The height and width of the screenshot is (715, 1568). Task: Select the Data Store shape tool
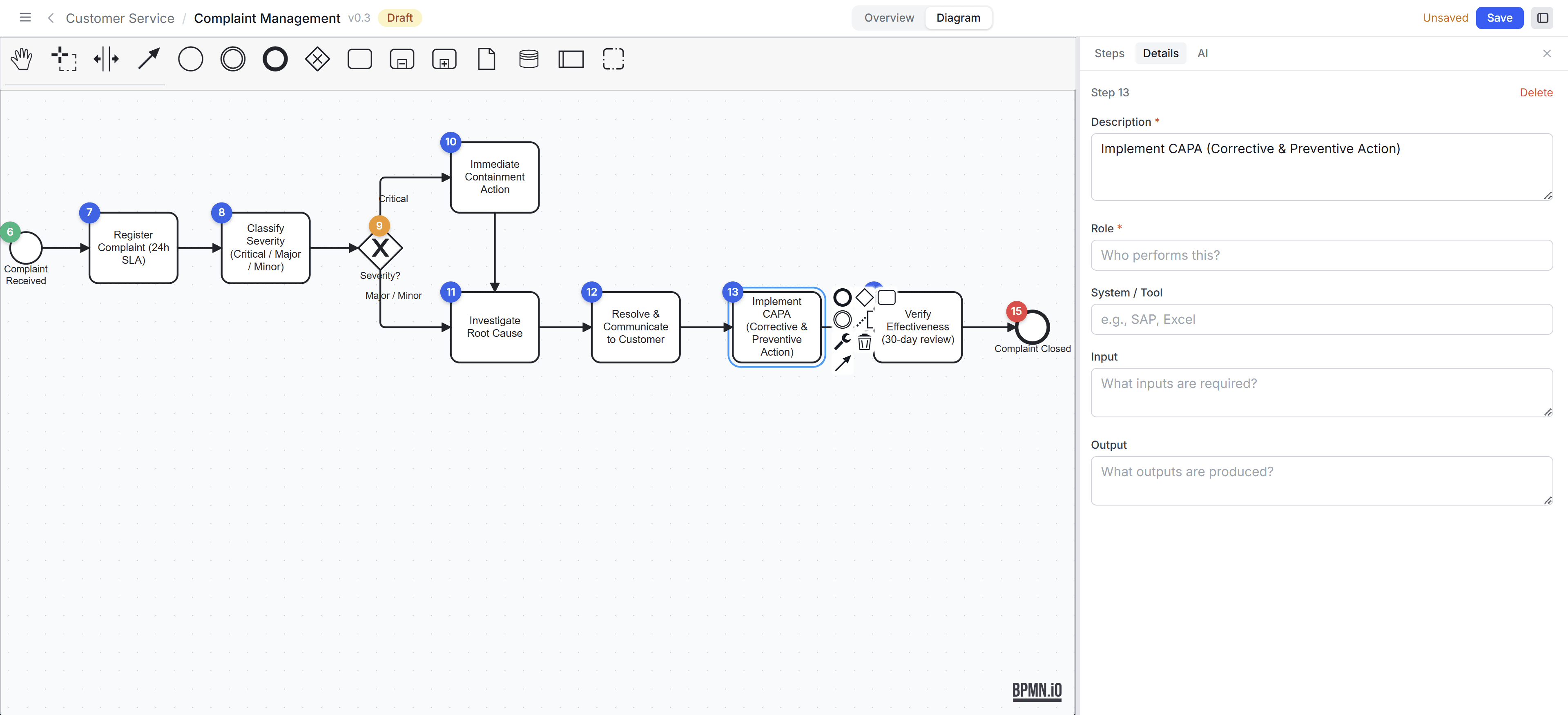click(529, 58)
